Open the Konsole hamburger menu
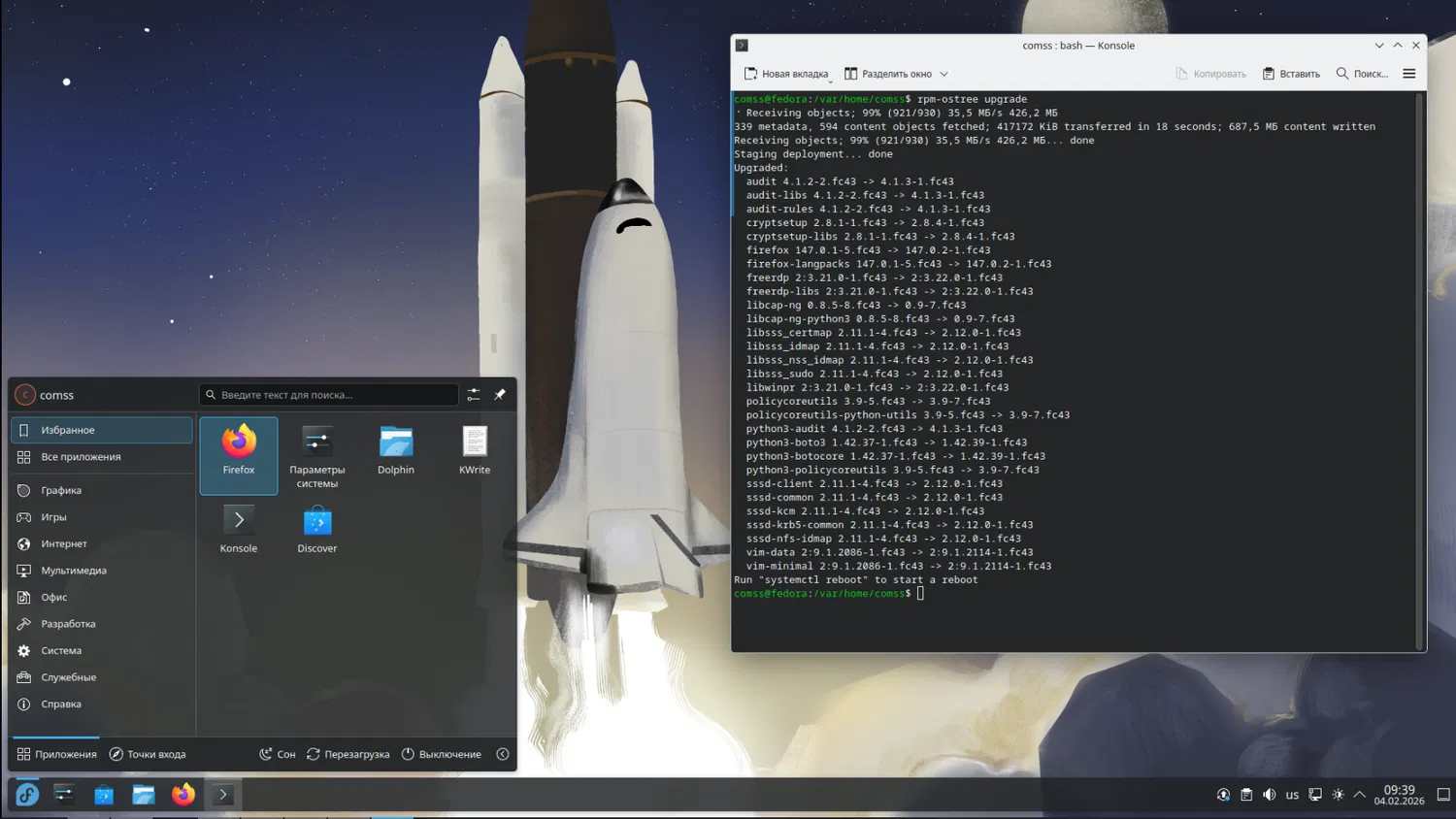The image size is (1456, 819). tap(1409, 74)
